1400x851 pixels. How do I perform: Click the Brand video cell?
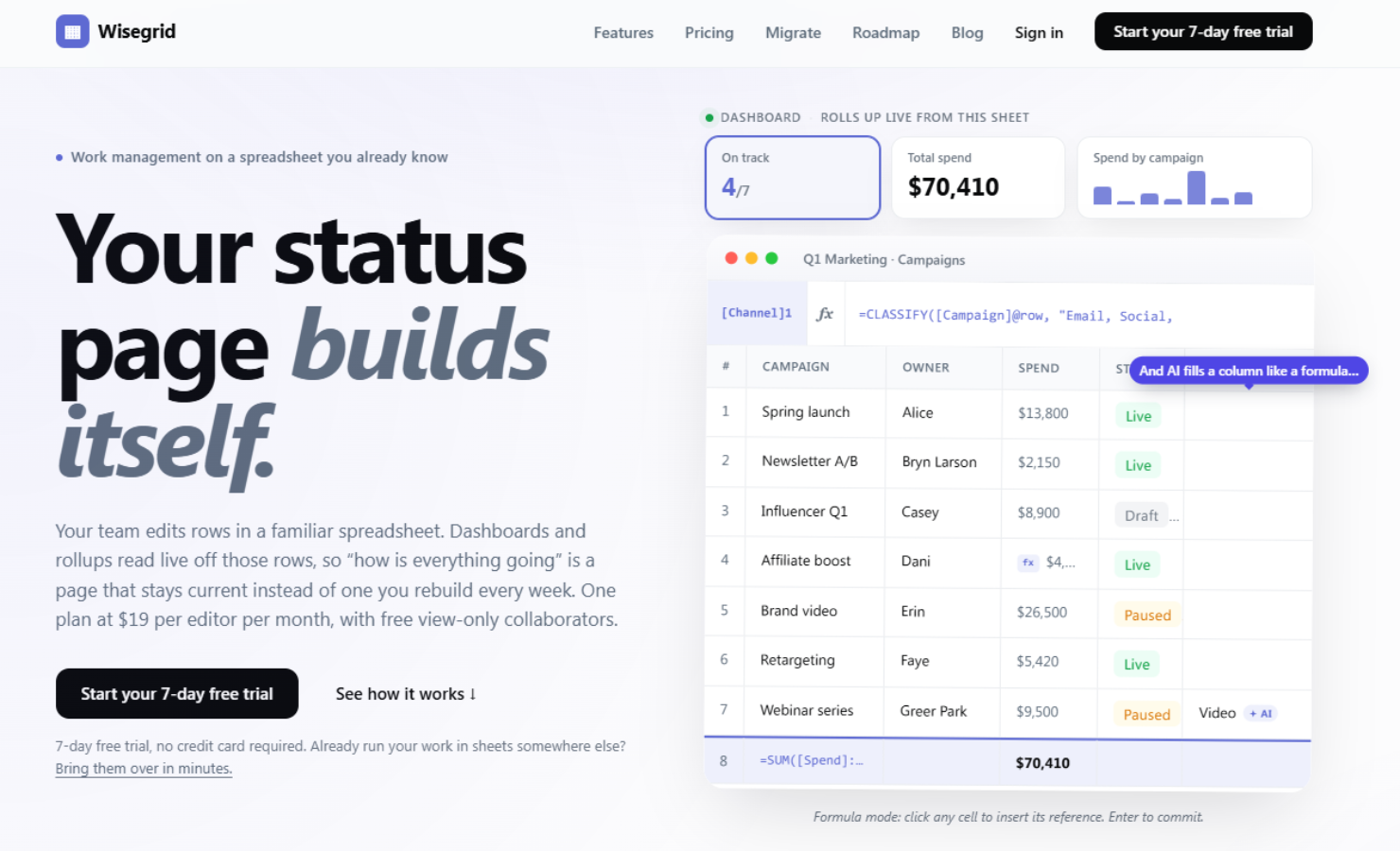815,612
